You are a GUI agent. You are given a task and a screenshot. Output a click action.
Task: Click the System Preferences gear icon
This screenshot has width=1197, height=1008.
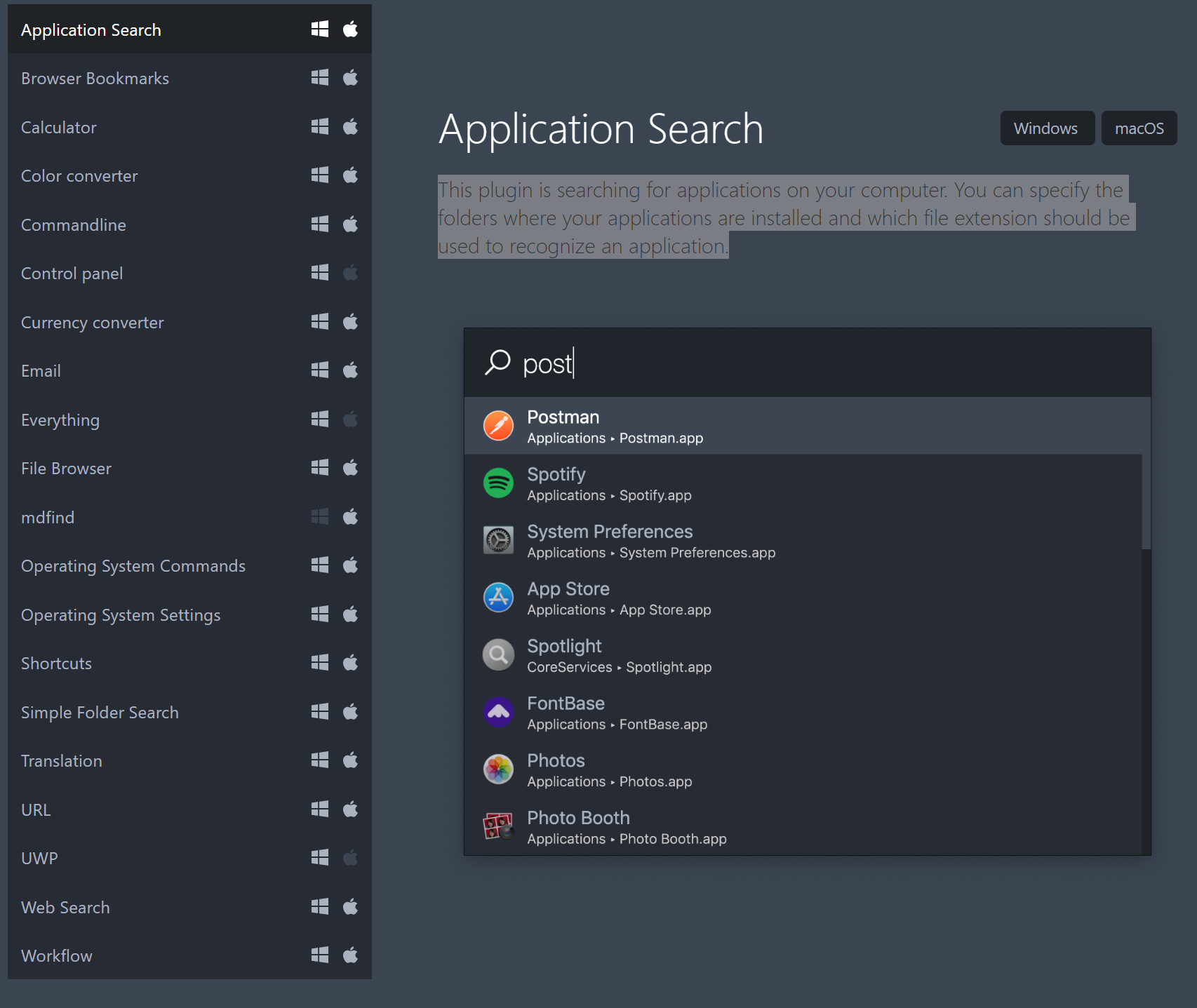(x=498, y=540)
